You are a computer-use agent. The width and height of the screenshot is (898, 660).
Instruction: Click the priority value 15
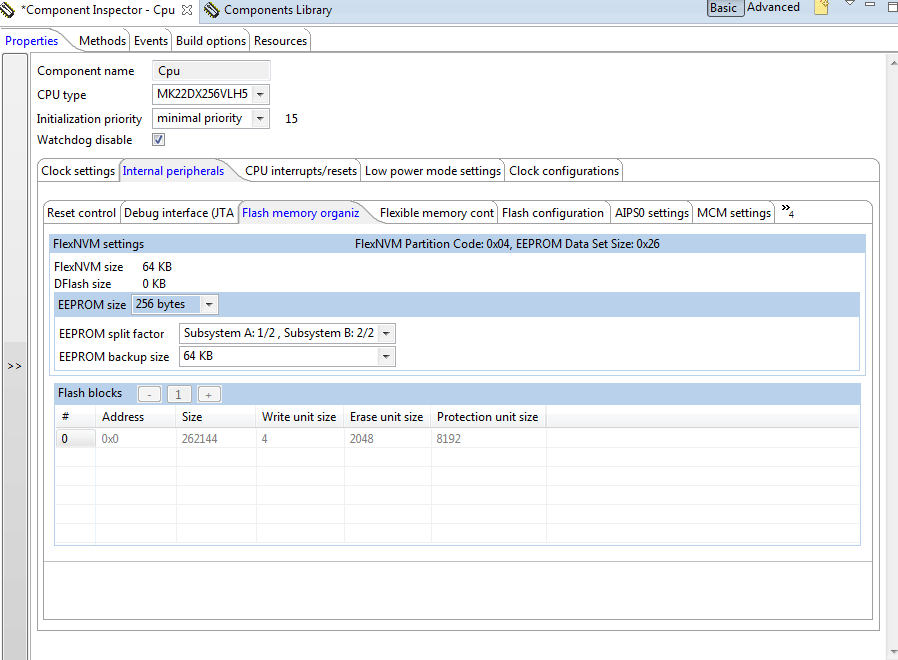[x=292, y=119]
